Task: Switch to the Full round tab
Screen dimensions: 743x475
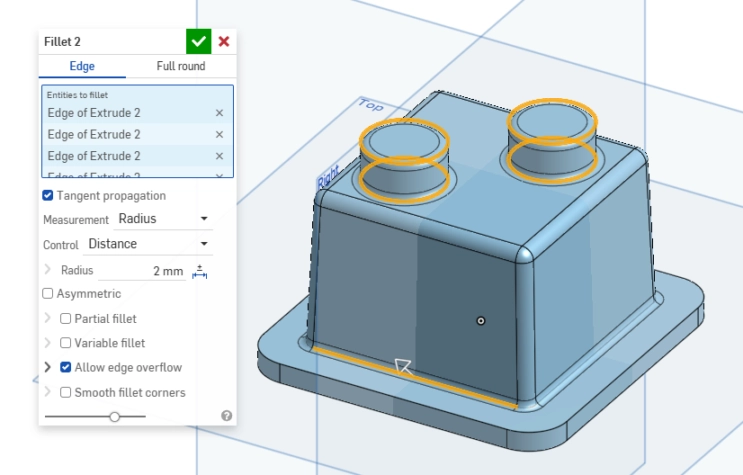Action: (x=181, y=66)
